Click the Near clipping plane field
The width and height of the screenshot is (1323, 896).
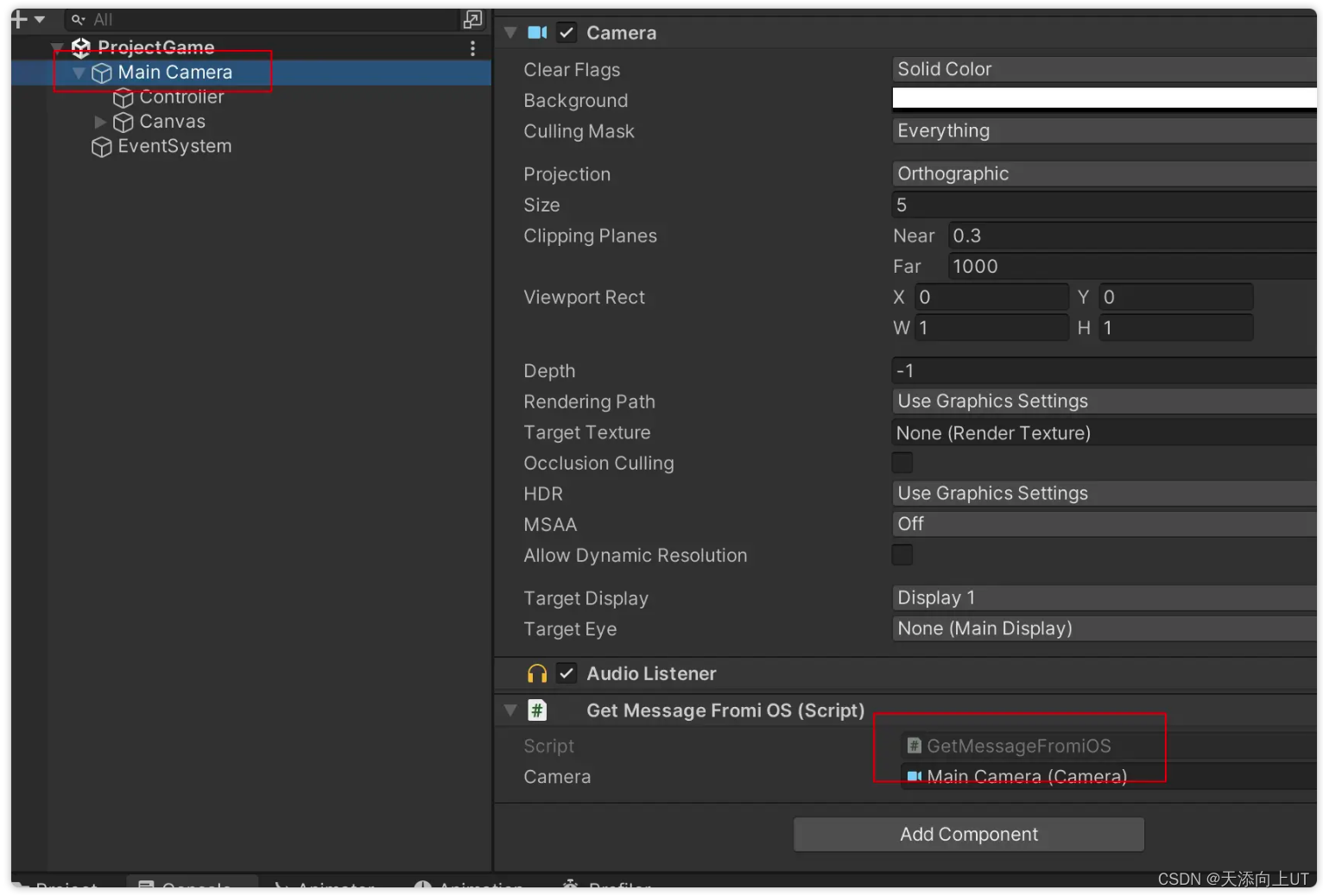point(1132,236)
